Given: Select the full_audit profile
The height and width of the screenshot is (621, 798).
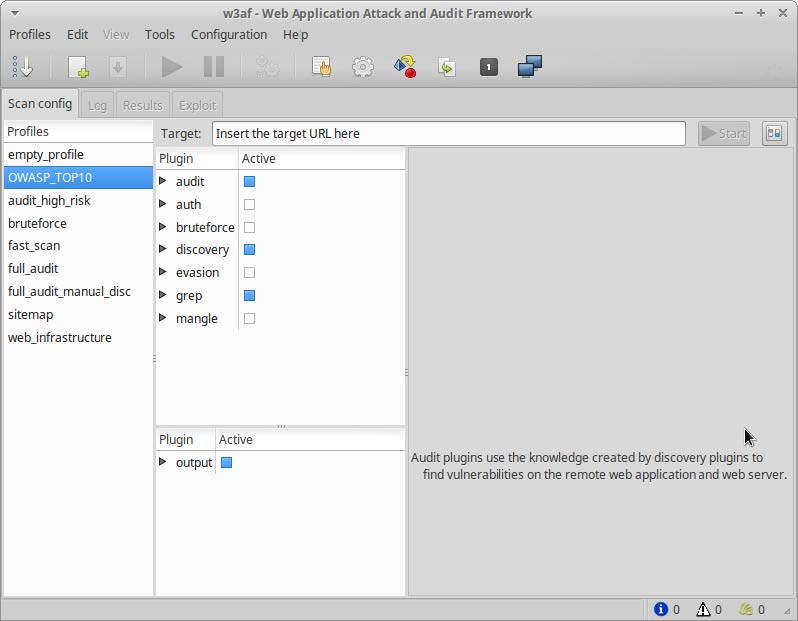Looking at the screenshot, I should [x=78, y=268].
